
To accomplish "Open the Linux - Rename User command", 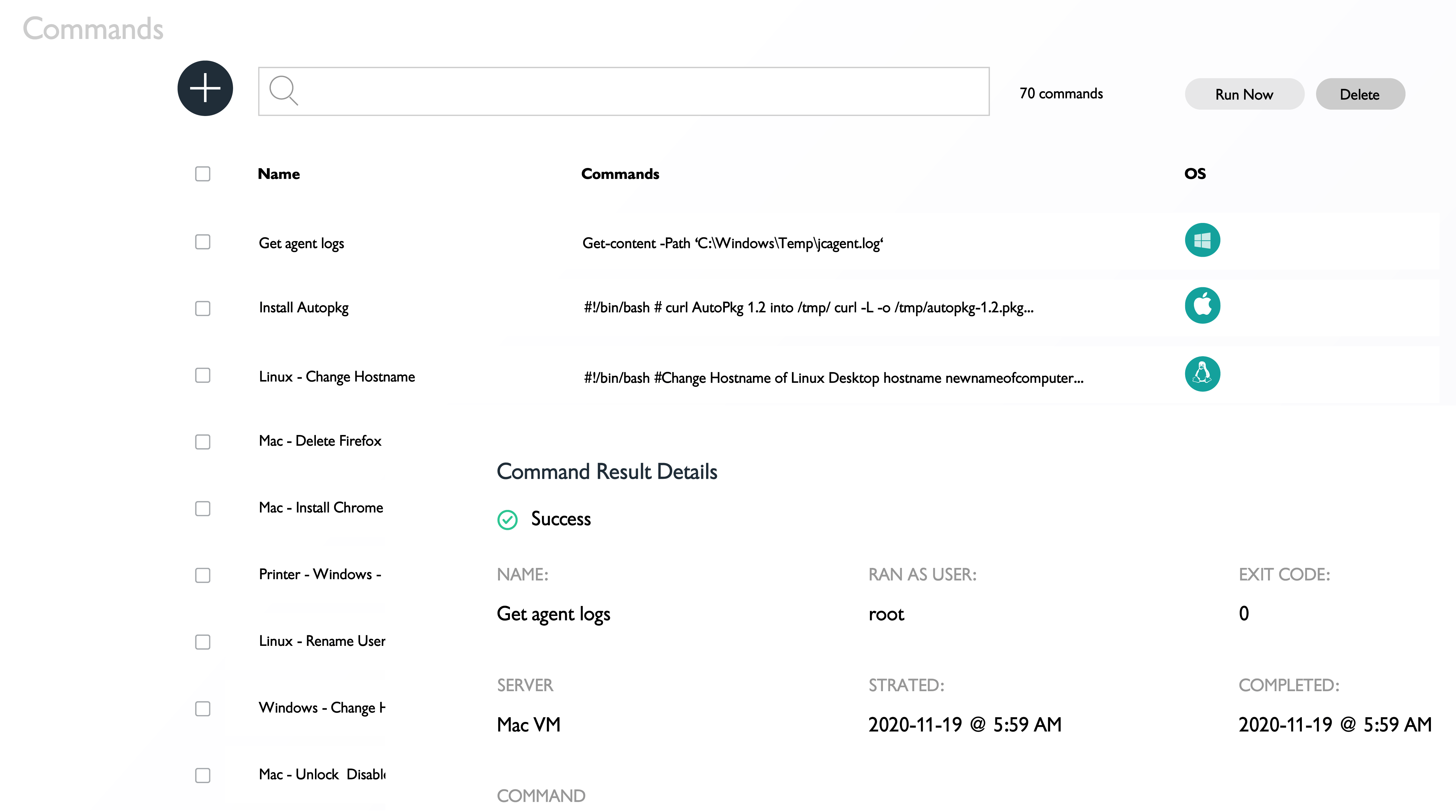I will (x=322, y=641).
